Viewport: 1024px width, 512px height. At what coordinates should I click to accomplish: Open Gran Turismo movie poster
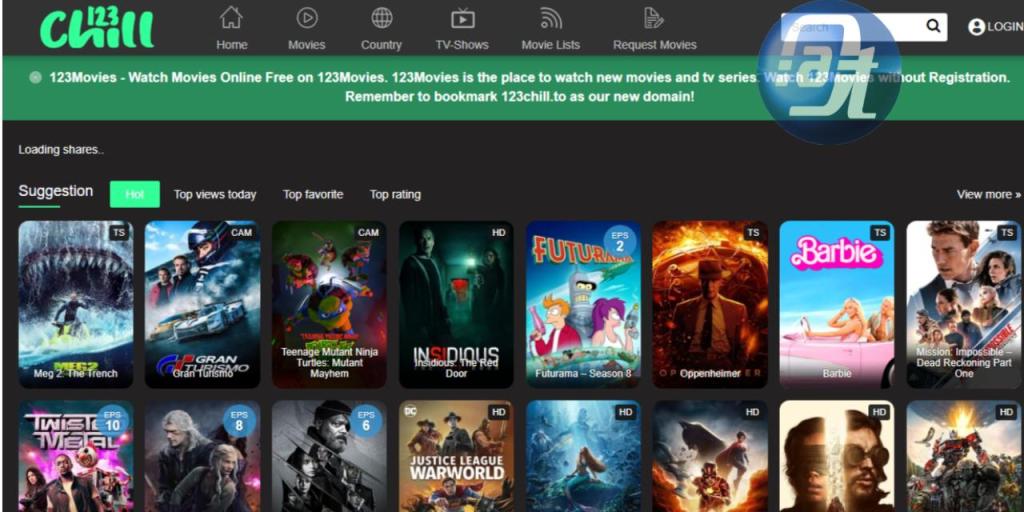coord(202,304)
